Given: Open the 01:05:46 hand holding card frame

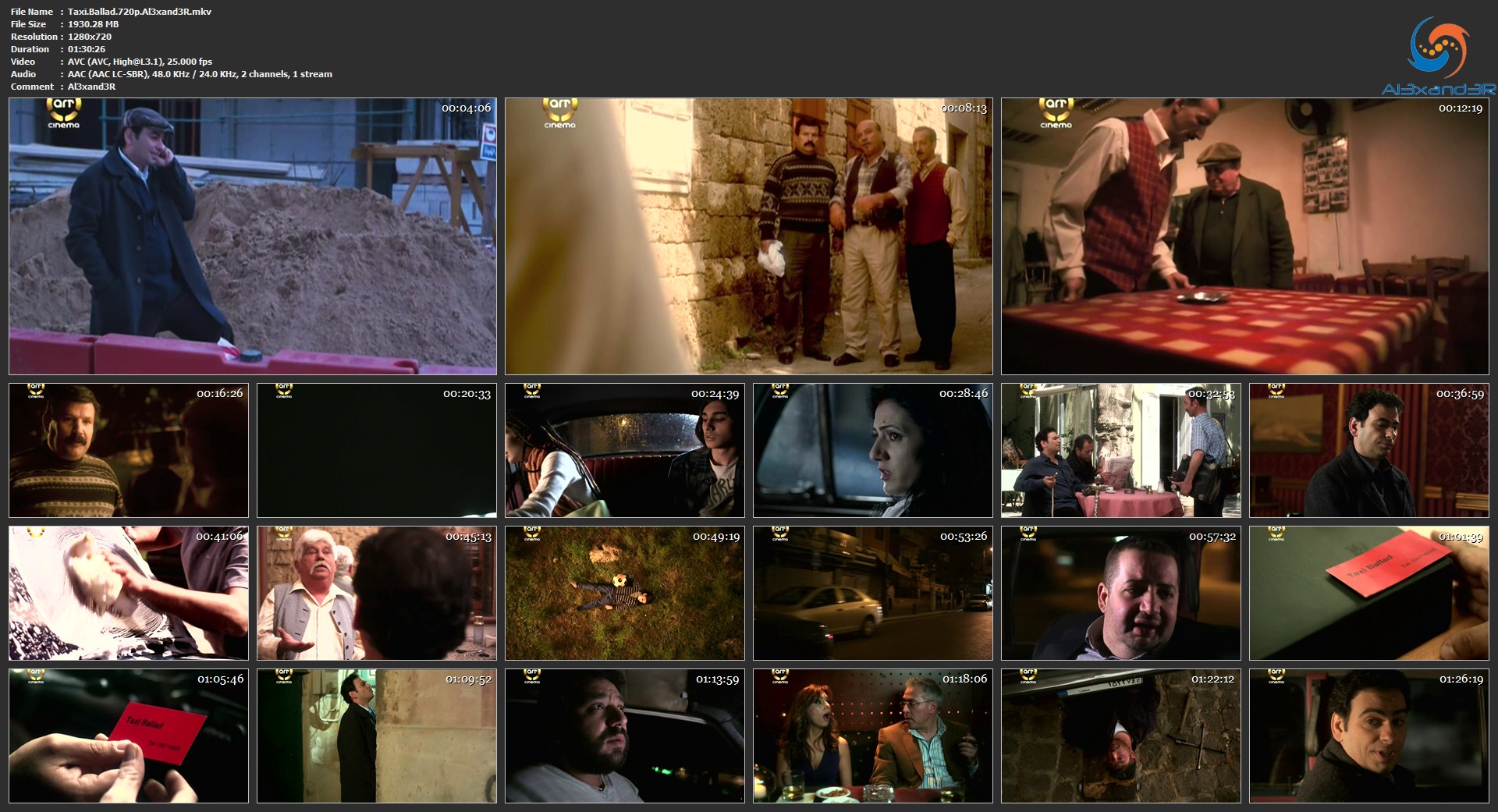Looking at the screenshot, I should (129, 736).
